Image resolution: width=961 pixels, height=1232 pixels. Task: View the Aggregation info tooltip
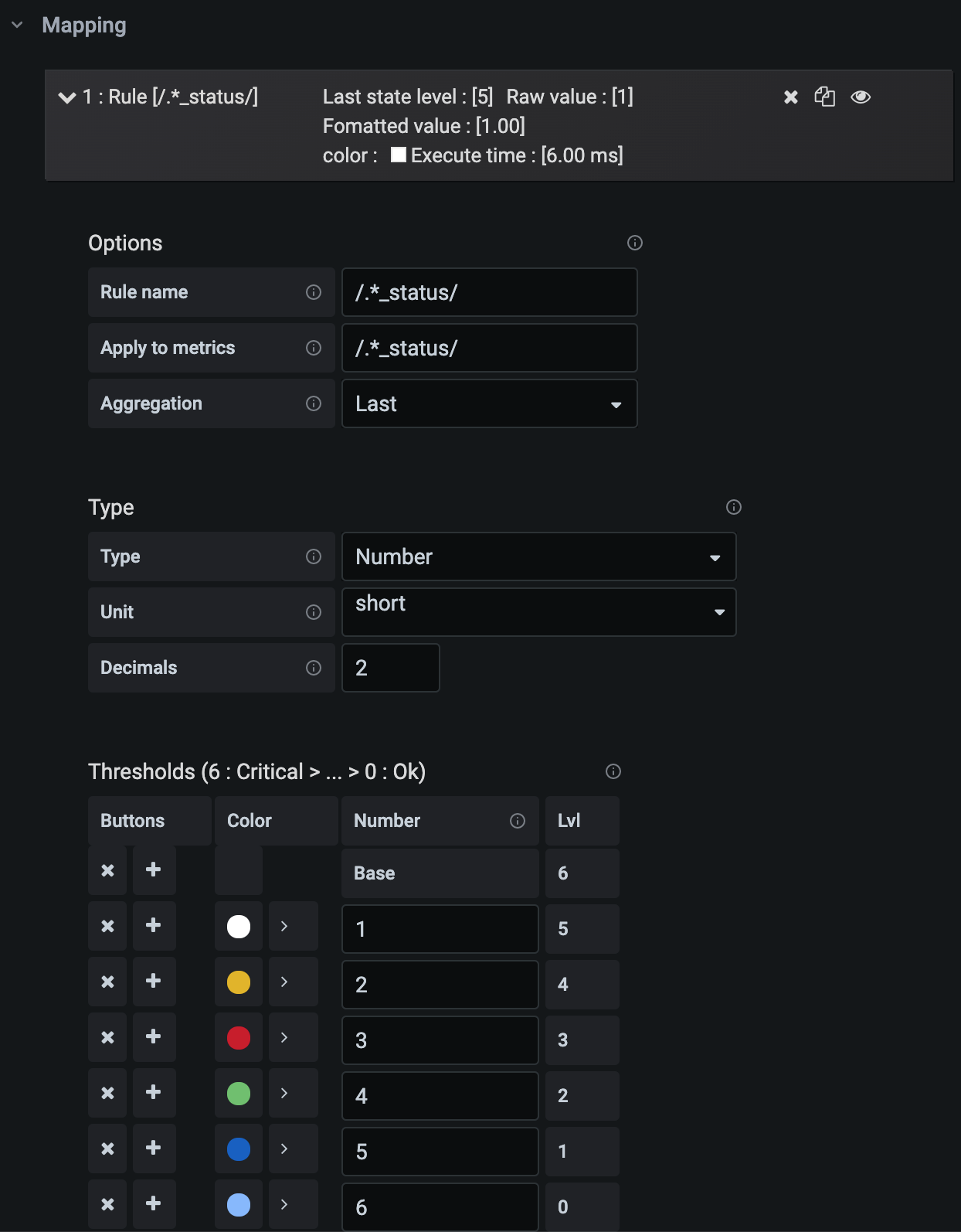pyautogui.click(x=313, y=403)
